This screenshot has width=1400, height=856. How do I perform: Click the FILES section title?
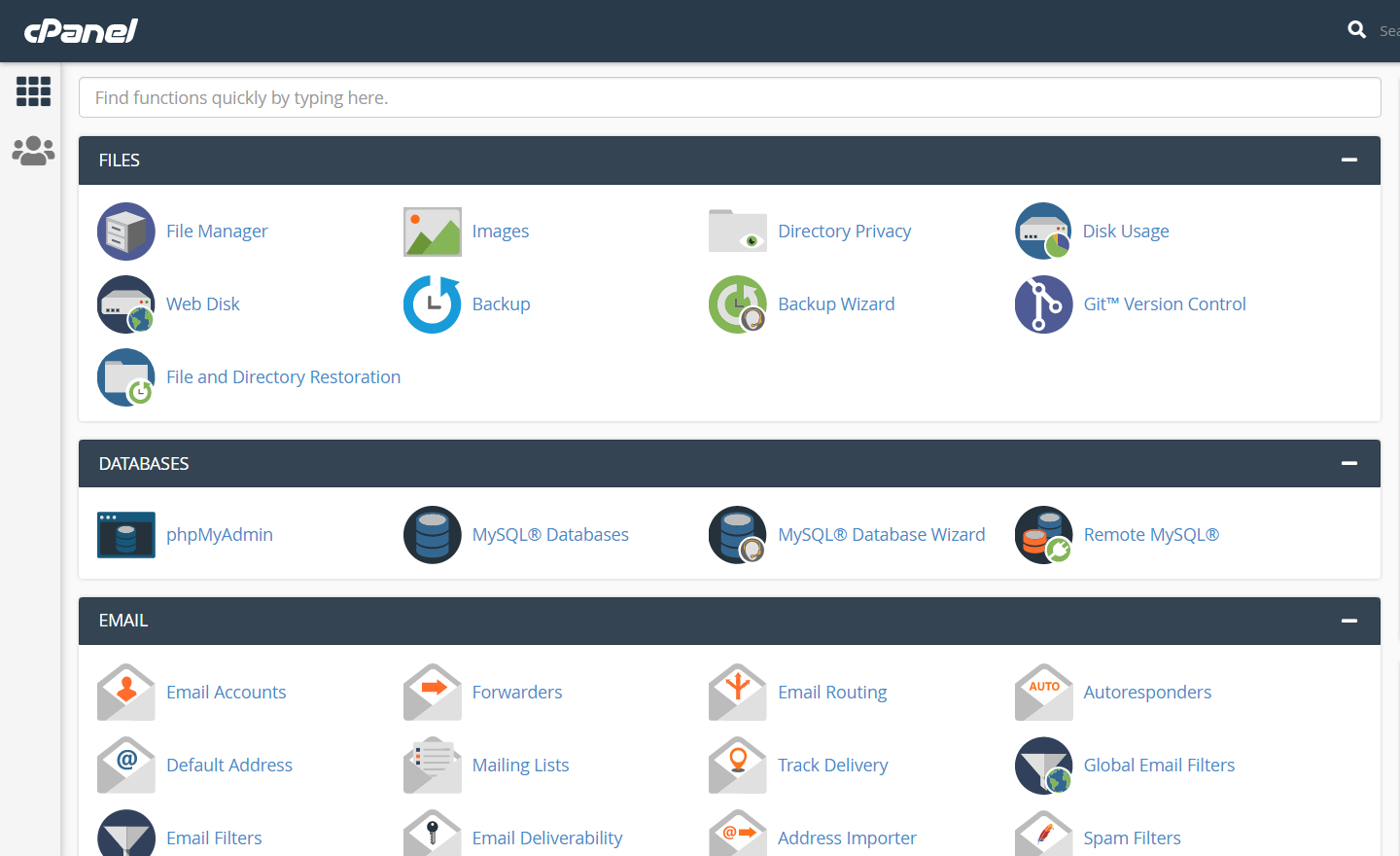pos(120,160)
